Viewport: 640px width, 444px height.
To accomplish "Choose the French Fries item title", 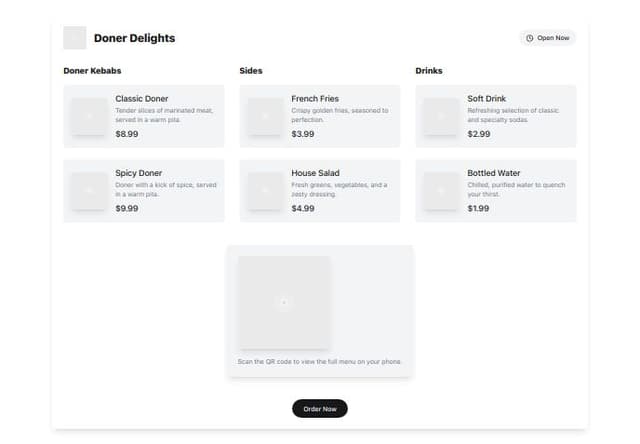I will tap(315, 99).
